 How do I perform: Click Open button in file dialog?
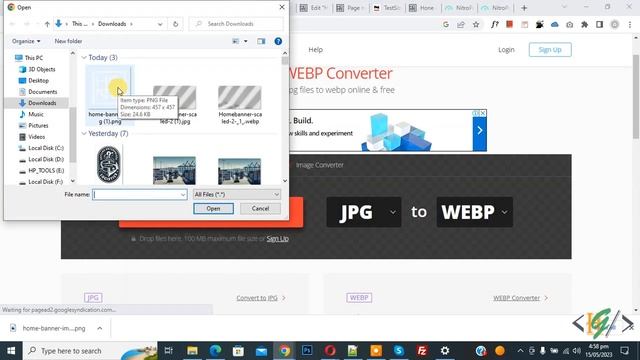click(x=213, y=209)
